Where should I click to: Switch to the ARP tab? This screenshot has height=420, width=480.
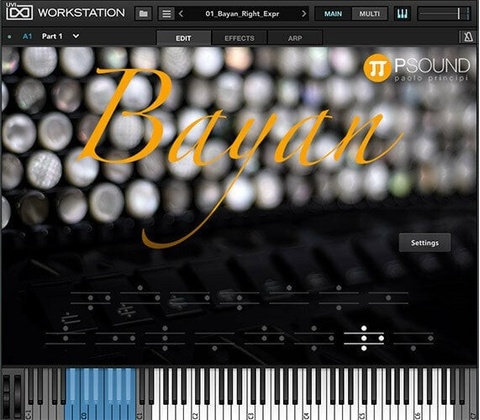[x=295, y=38]
